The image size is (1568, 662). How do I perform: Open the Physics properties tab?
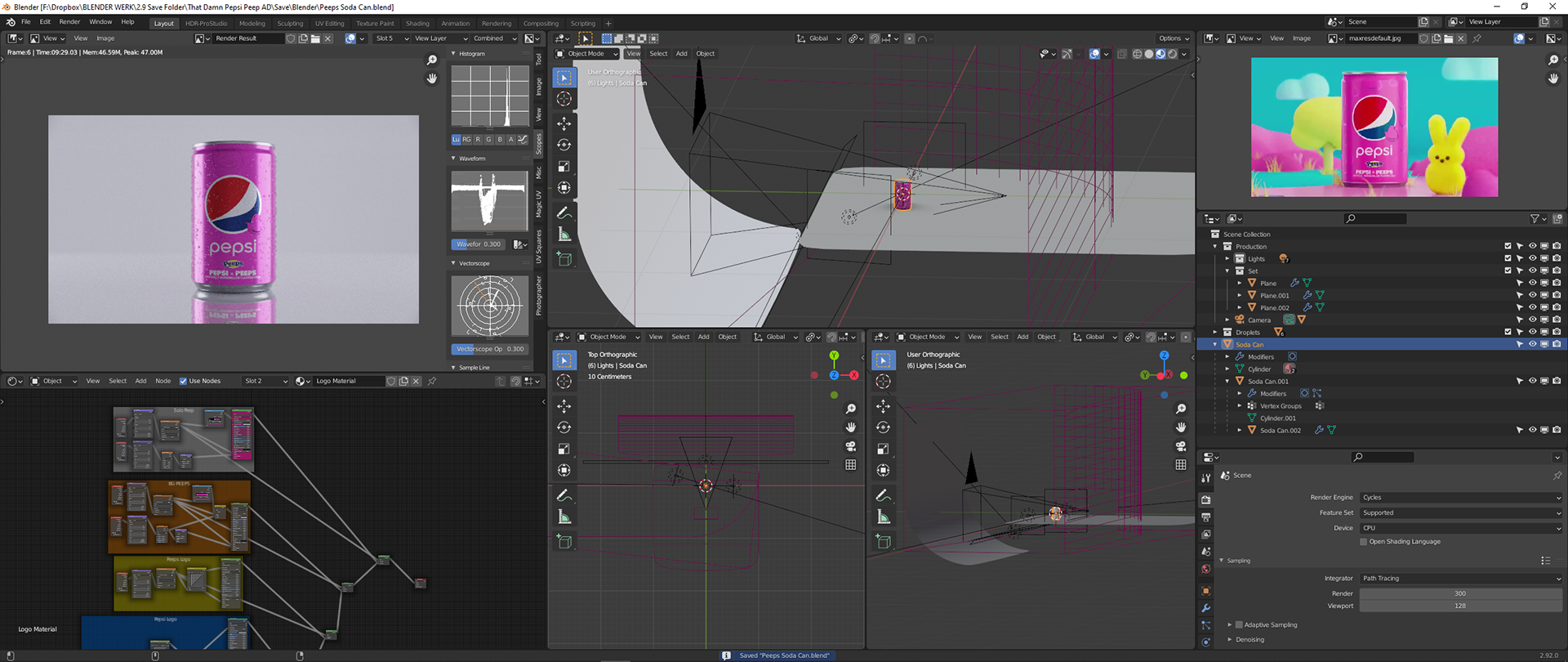(x=1206, y=642)
